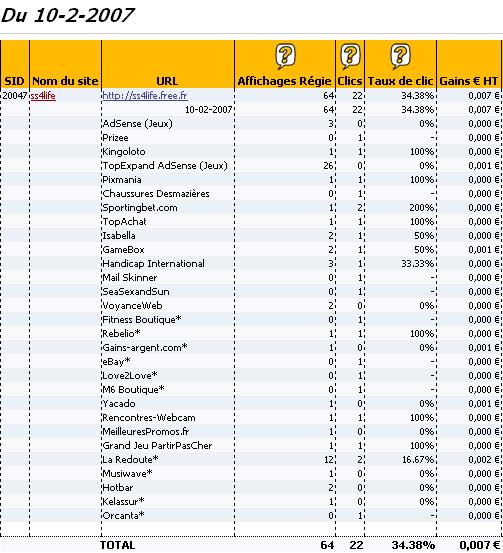Click the VoyanceWeb row label

[x=132, y=306]
